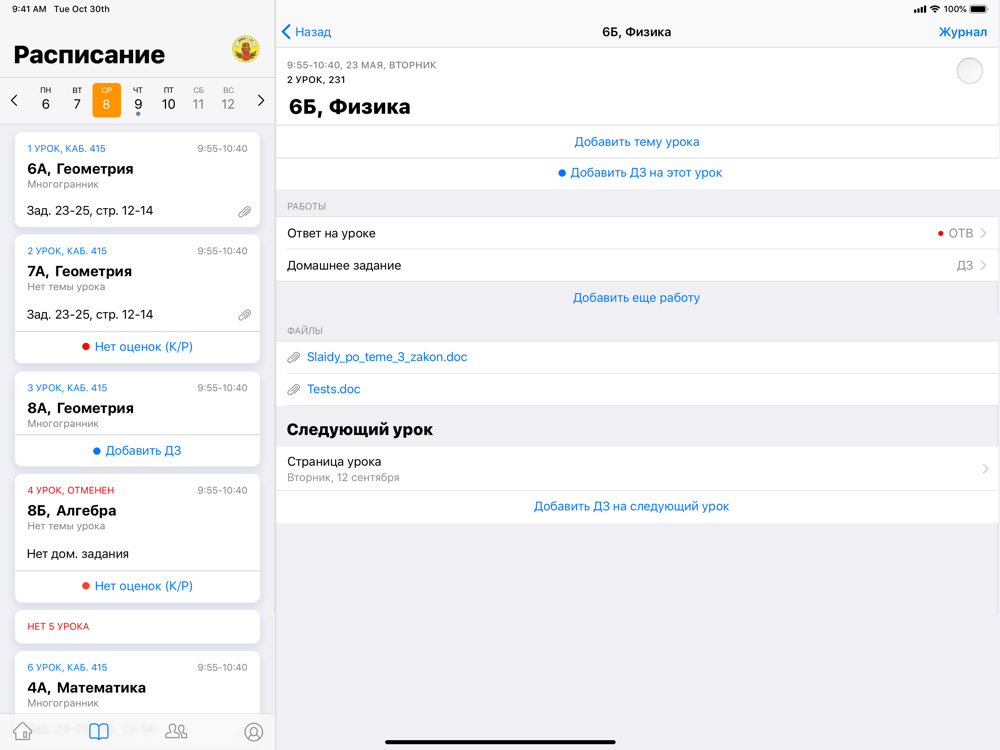
Task: Click Добавить ДЗ на следующий урок
Action: point(631,506)
